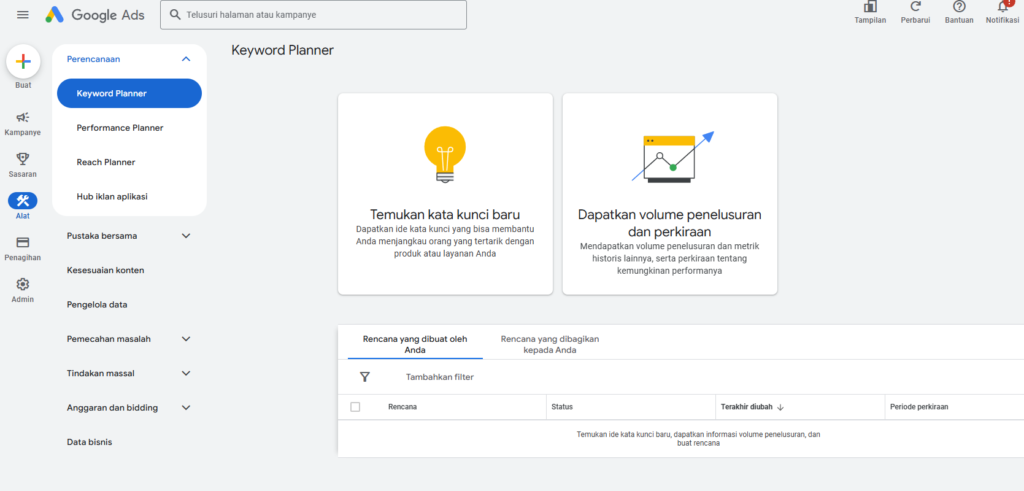This screenshot has width=1024, height=491.
Task: Select Keyword Planner menu item
Action: pos(129,93)
